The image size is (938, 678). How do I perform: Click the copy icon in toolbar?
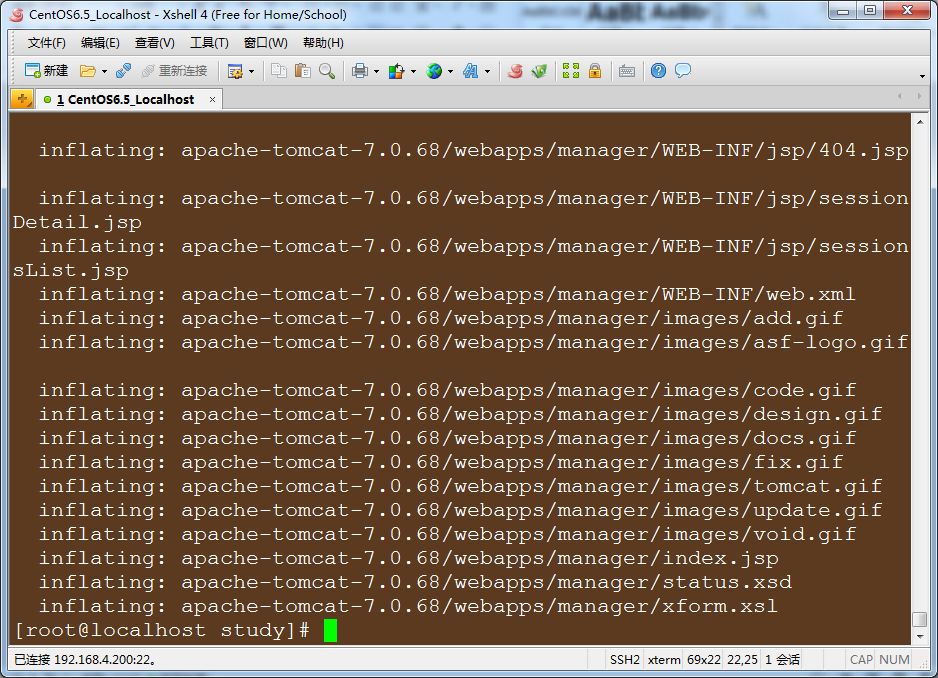[279, 71]
